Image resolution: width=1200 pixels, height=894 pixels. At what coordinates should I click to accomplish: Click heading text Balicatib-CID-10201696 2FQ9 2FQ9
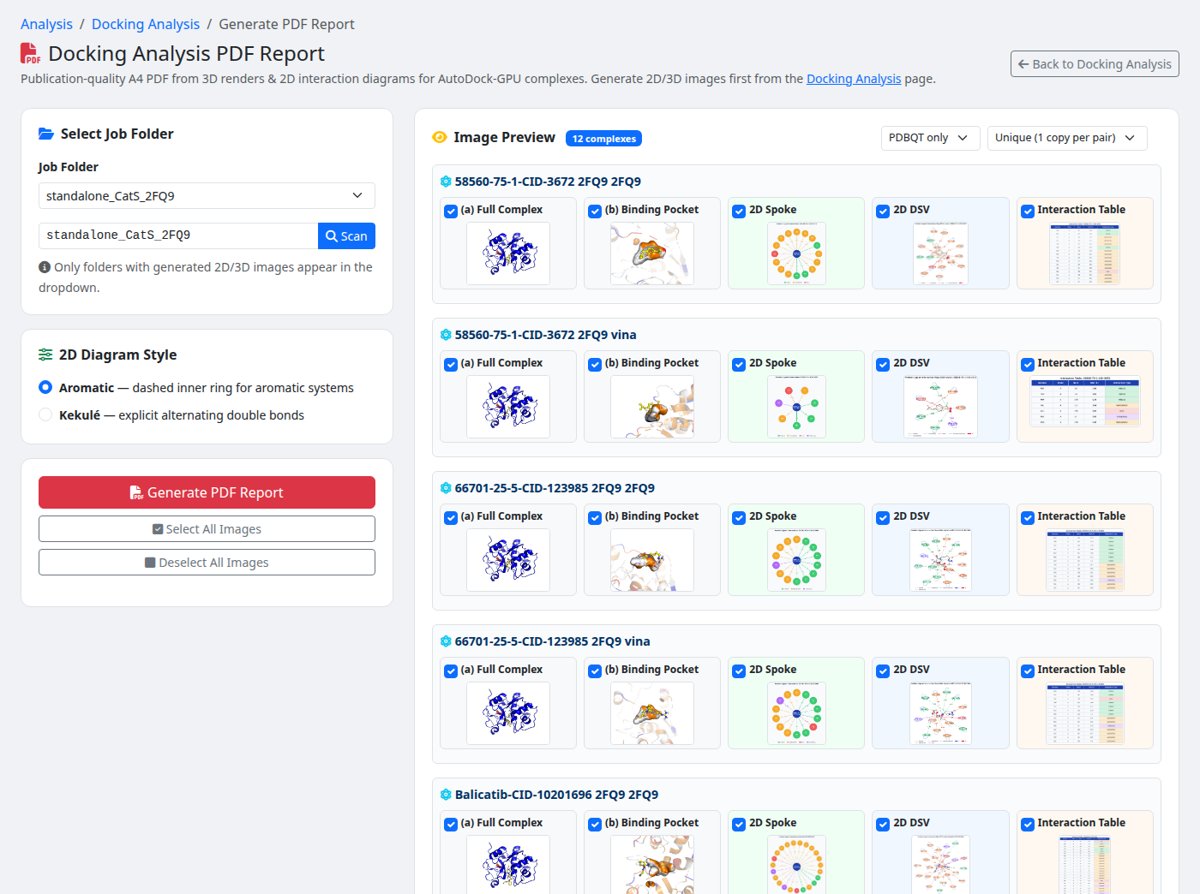pos(557,795)
